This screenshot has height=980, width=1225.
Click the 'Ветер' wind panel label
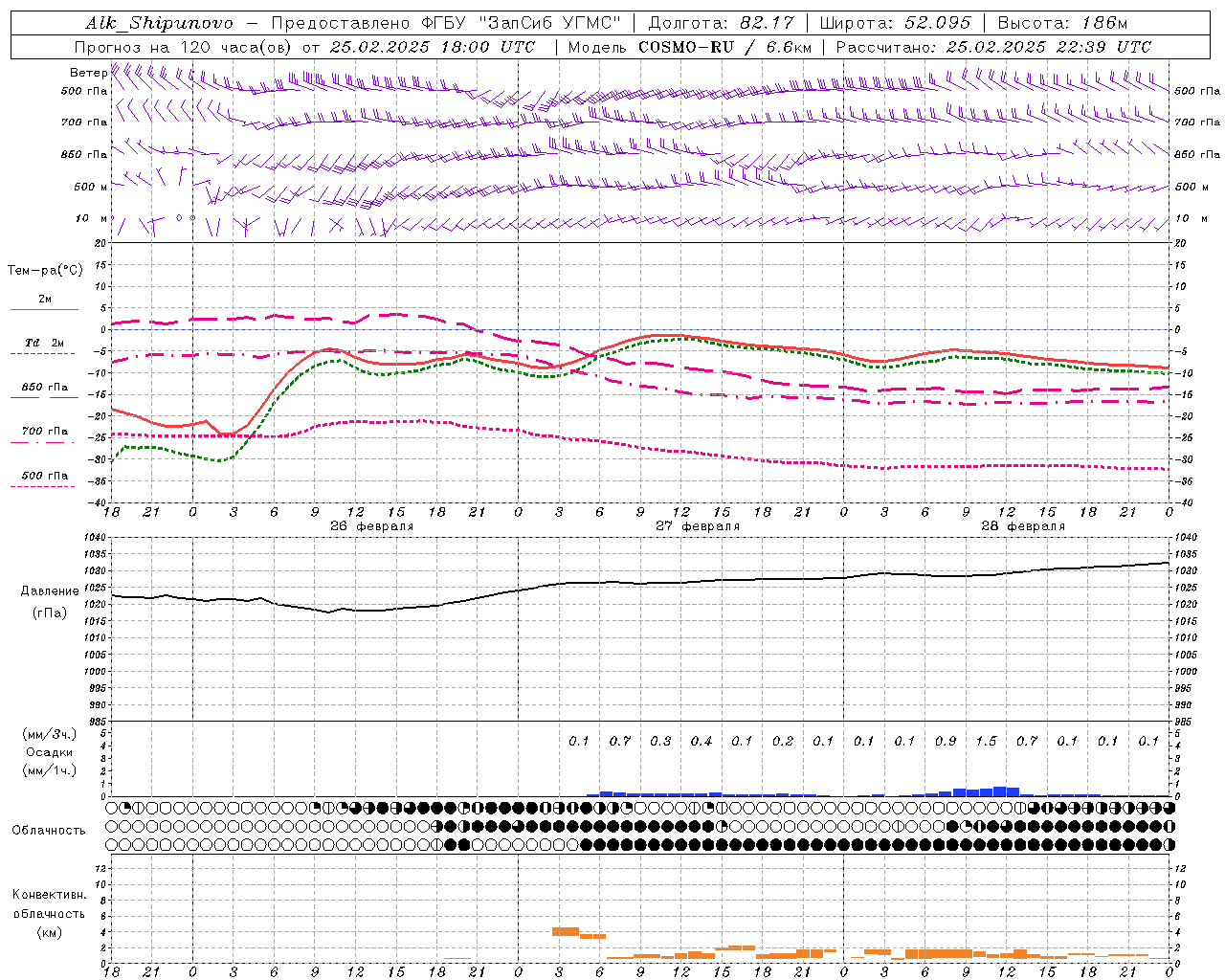point(88,73)
